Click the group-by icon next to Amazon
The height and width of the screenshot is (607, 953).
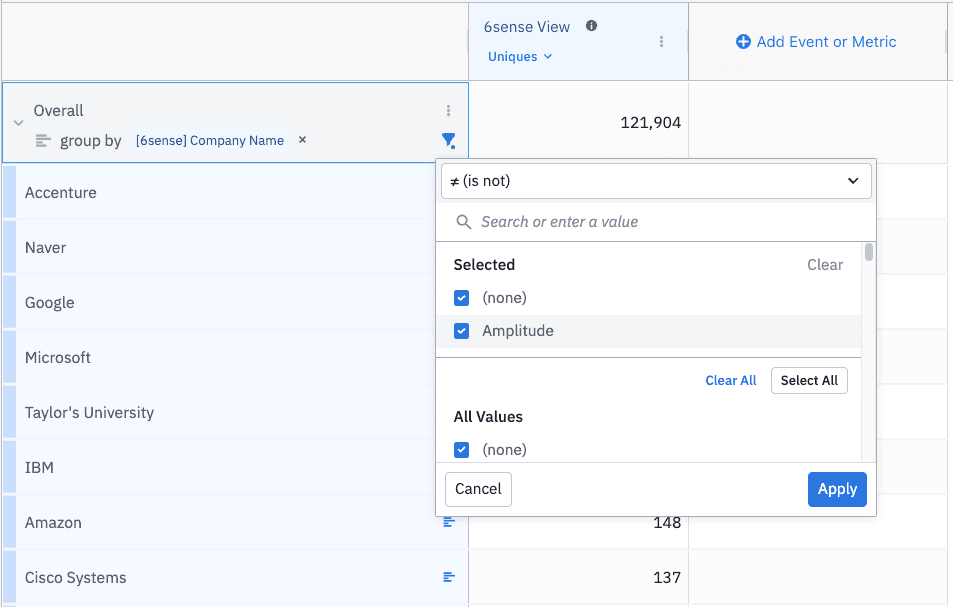point(448,522)
